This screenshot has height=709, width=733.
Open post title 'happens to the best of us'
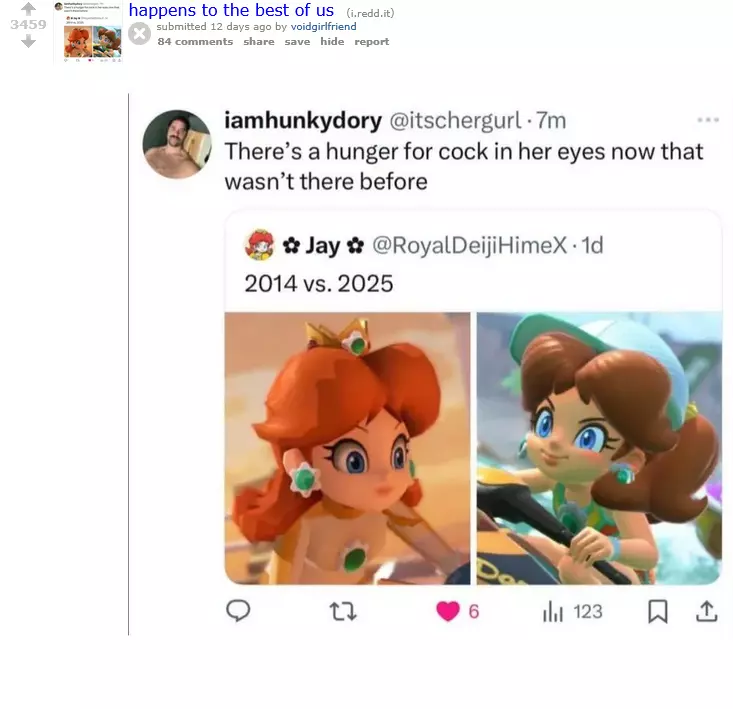[231, 10]
